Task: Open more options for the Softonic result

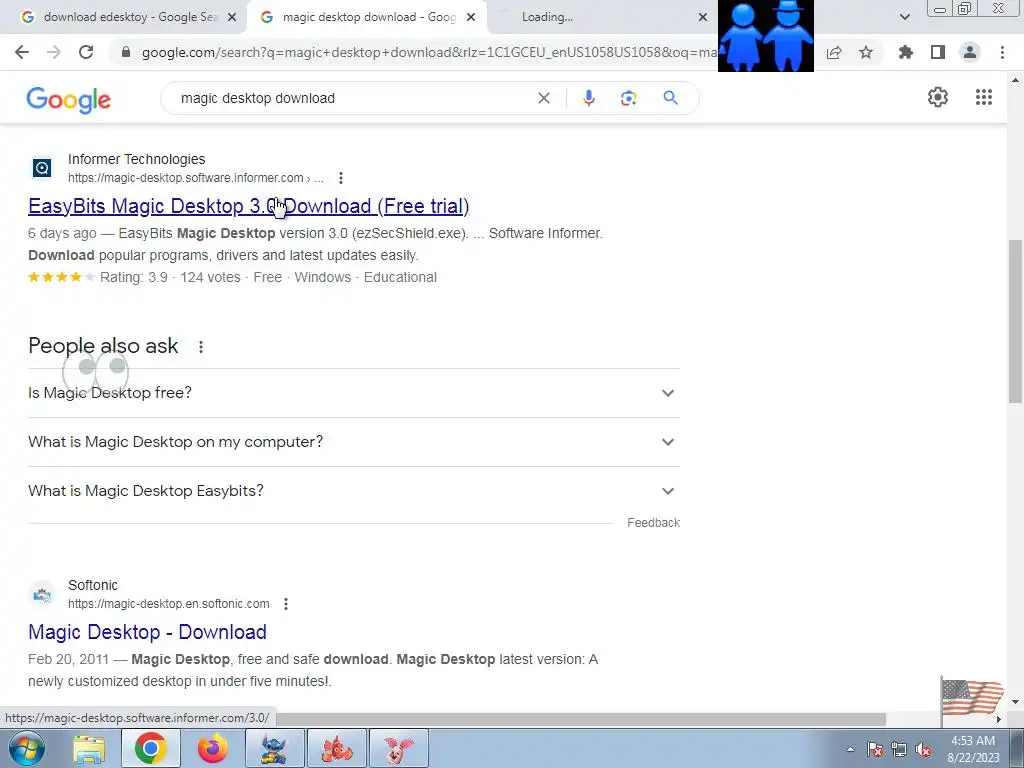Action: click(286, 603)
